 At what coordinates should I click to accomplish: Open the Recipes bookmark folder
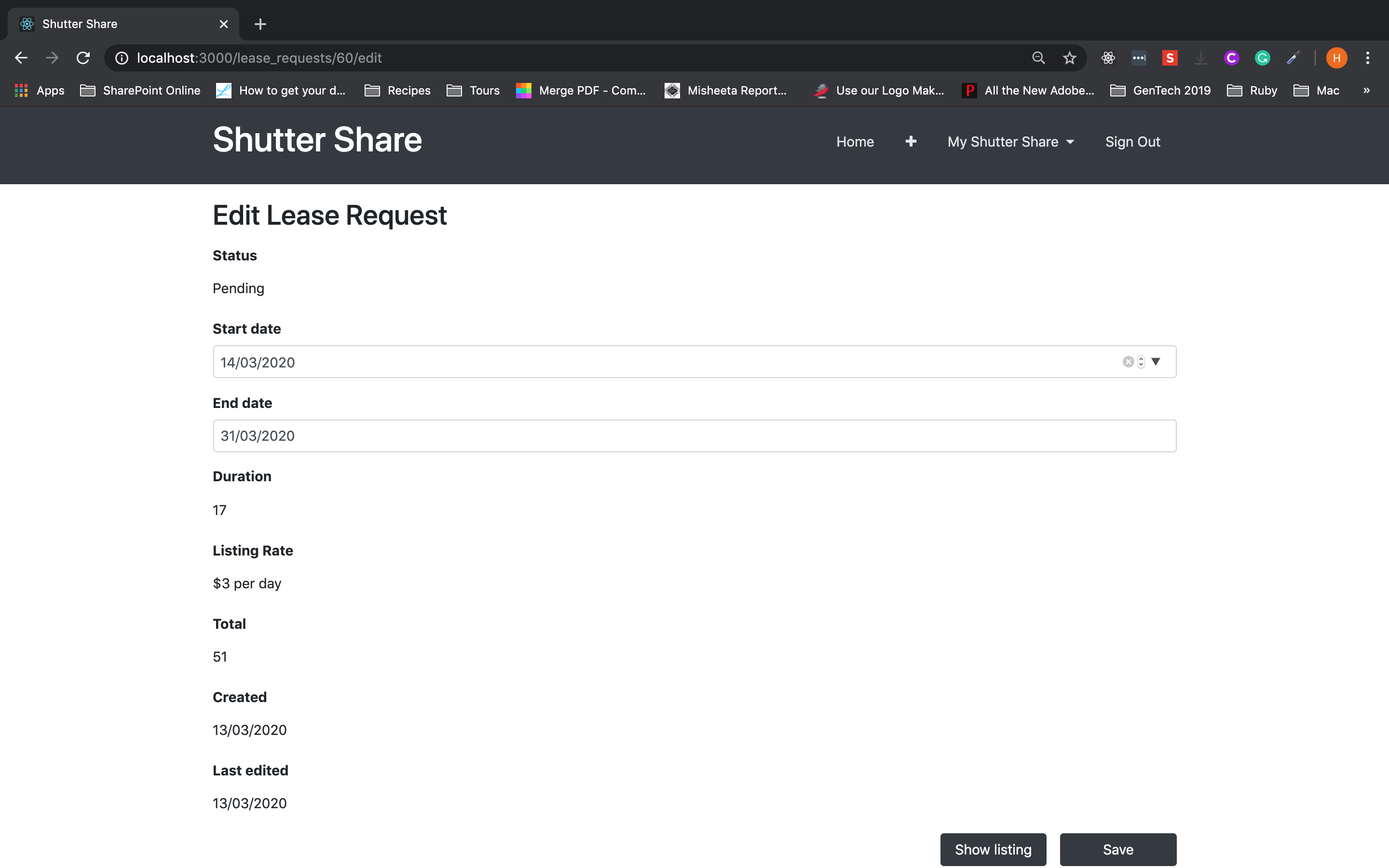(x=397, y=90)
